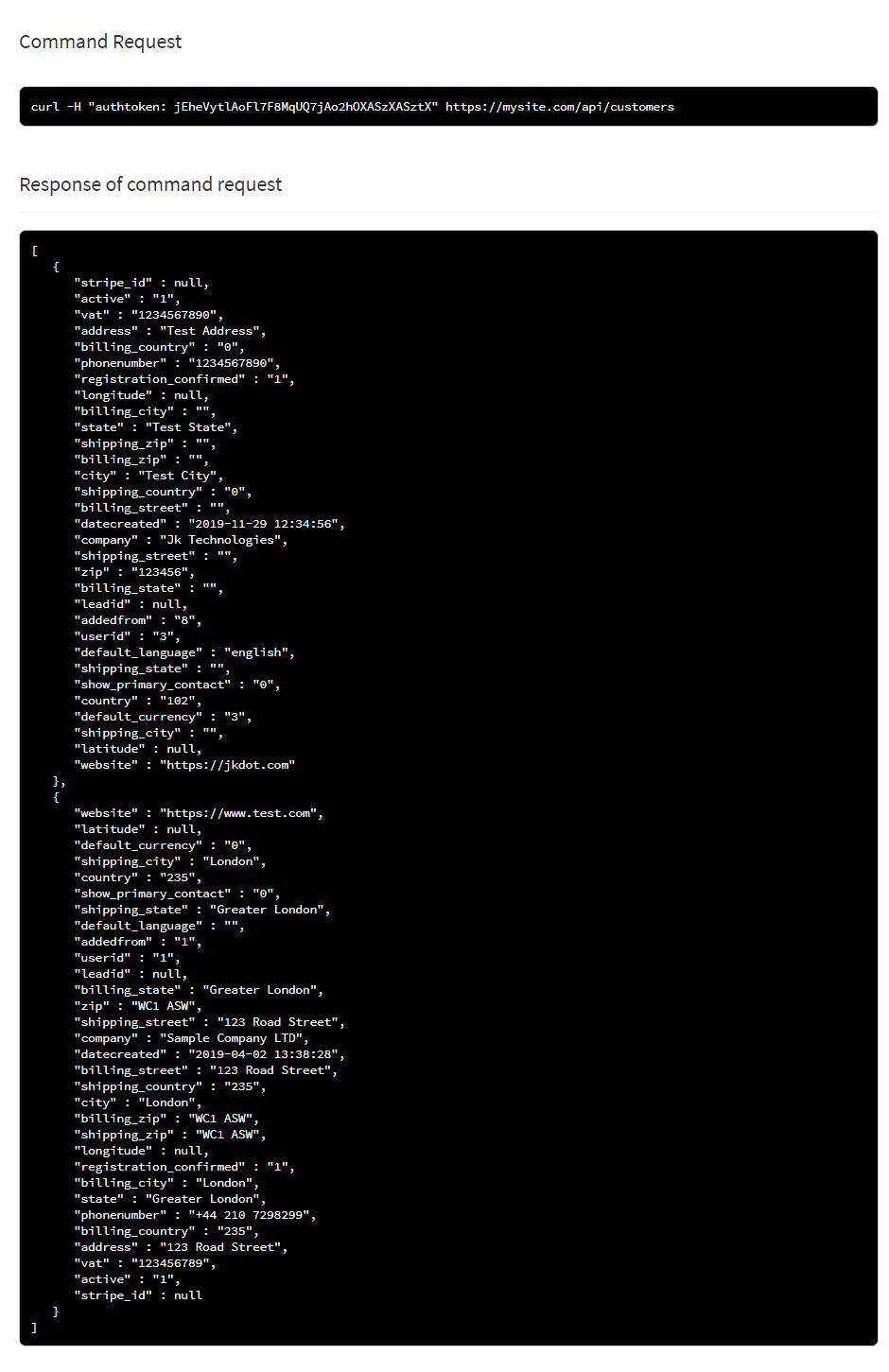Click the API URL mysite.com/api/customers

[560, 107]
